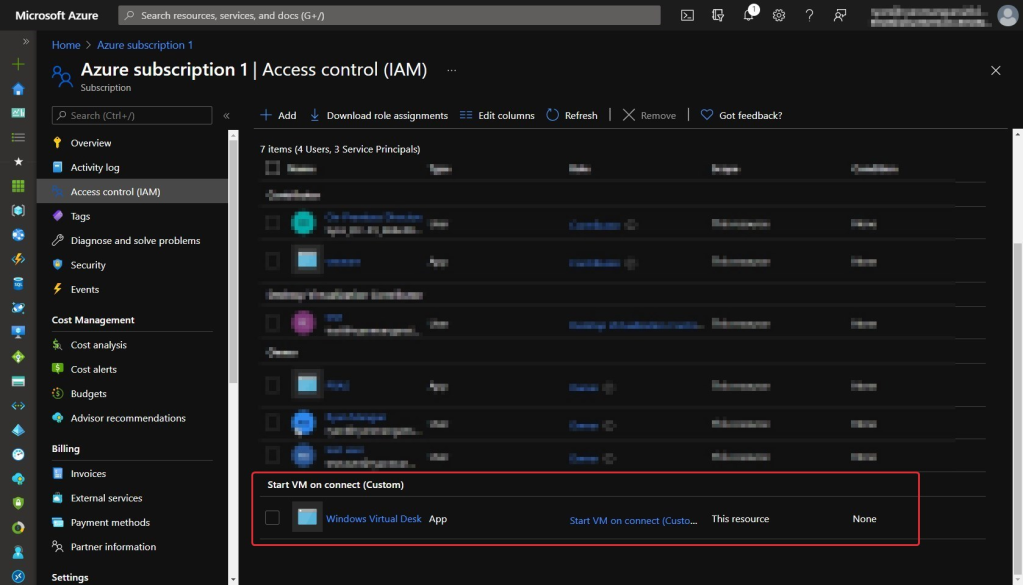Click Edit columns in toolbar
The height and width of the screenshot is (585, 1023).
[x=497, y=115]
